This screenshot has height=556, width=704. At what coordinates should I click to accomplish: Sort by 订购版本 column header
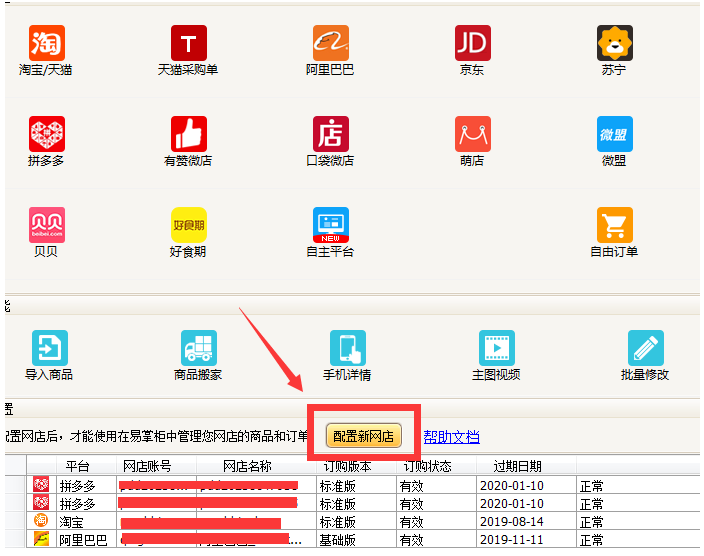coord(347,466)
